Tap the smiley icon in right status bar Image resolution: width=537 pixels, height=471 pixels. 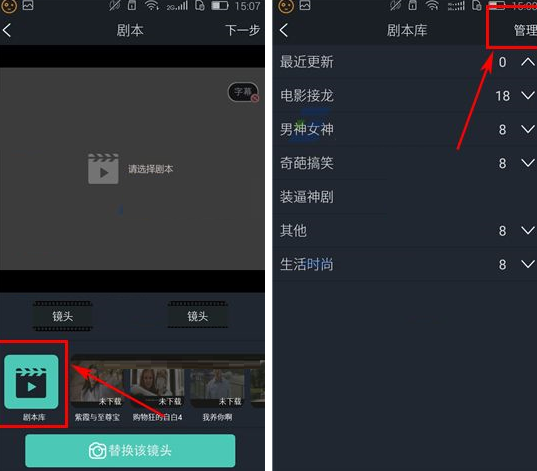[286, 6]
